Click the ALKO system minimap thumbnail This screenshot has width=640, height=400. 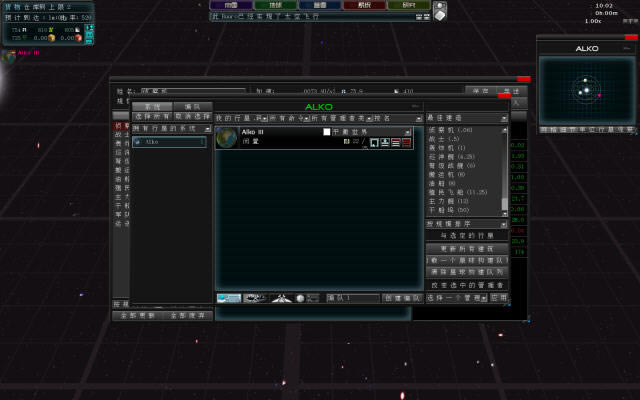[586, 90]
